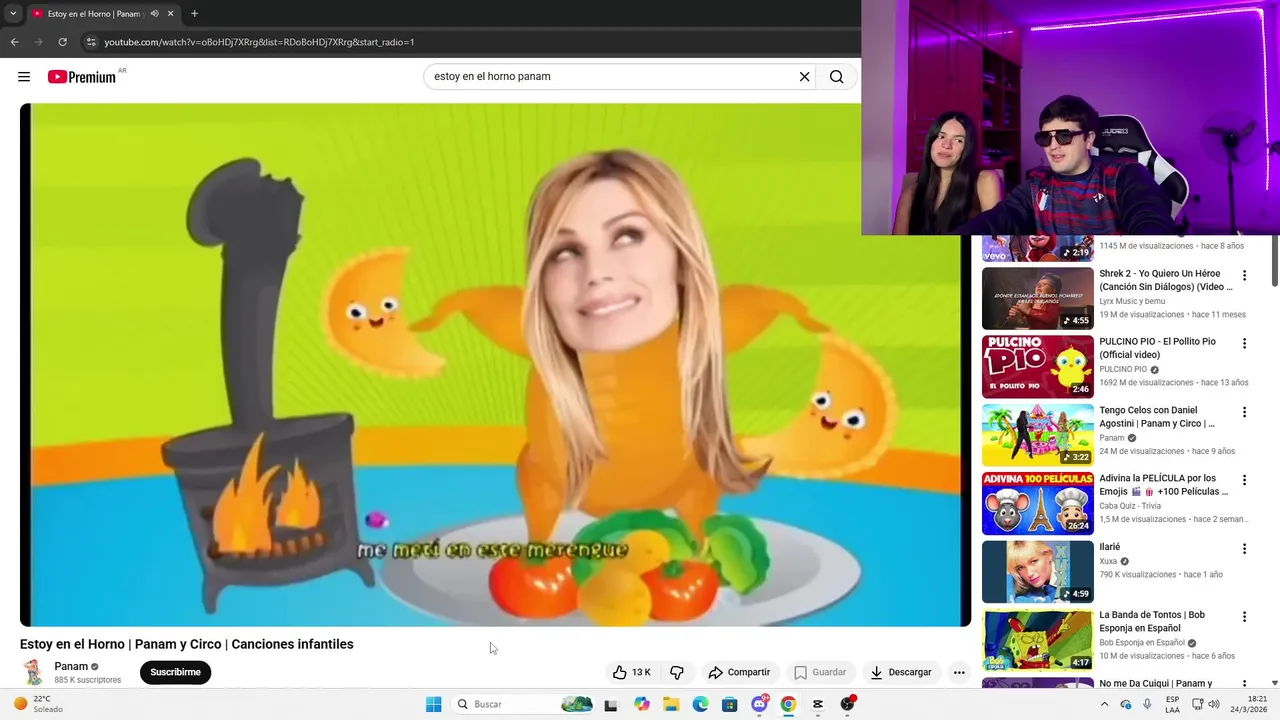Image resolution: width=1280 pixels, height=720 pixels.
Task: Go back with the browser back arrow
Action: [x=14, y=42]
